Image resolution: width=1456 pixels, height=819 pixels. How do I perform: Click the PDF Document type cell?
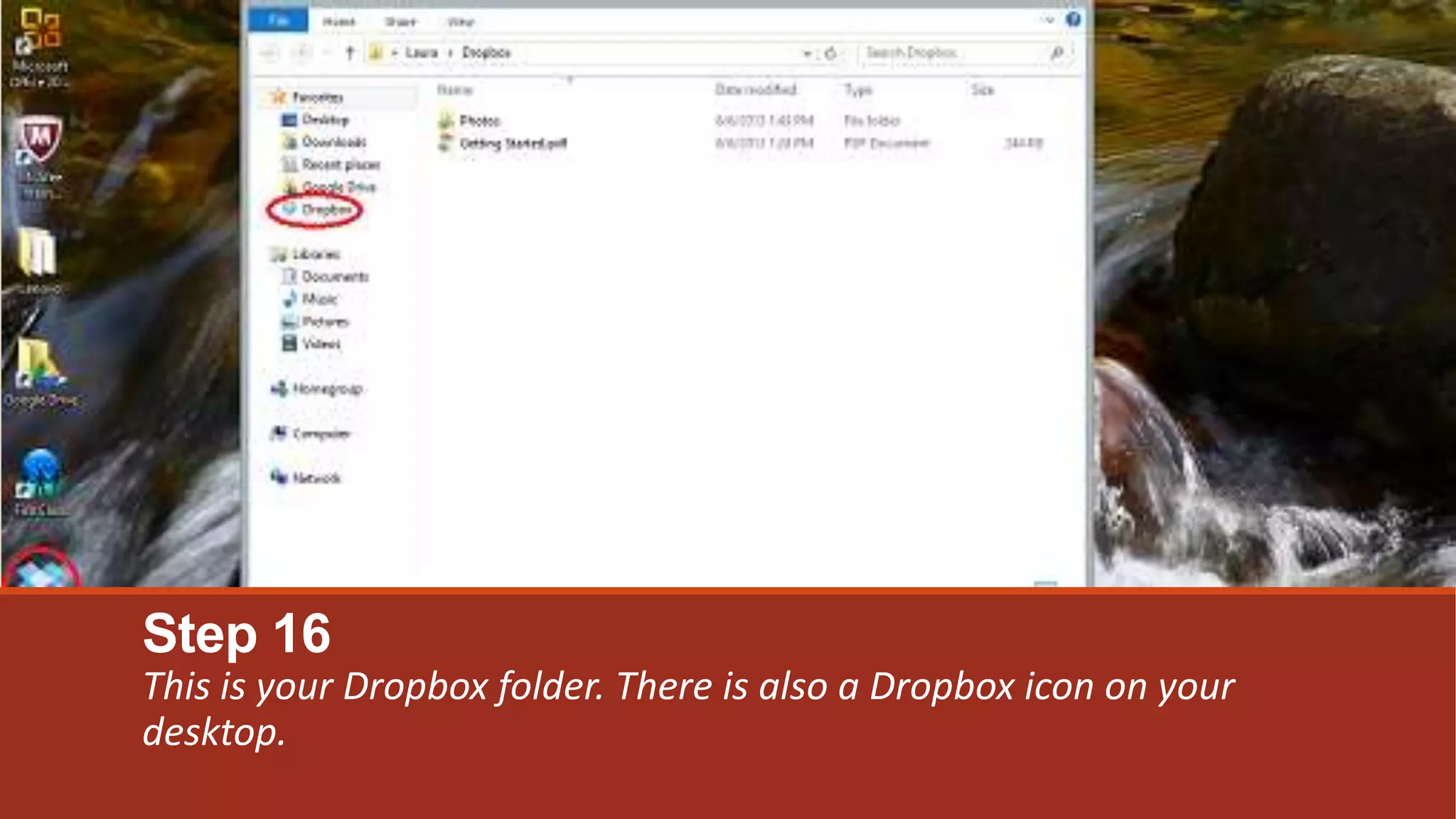click(887, 144)
